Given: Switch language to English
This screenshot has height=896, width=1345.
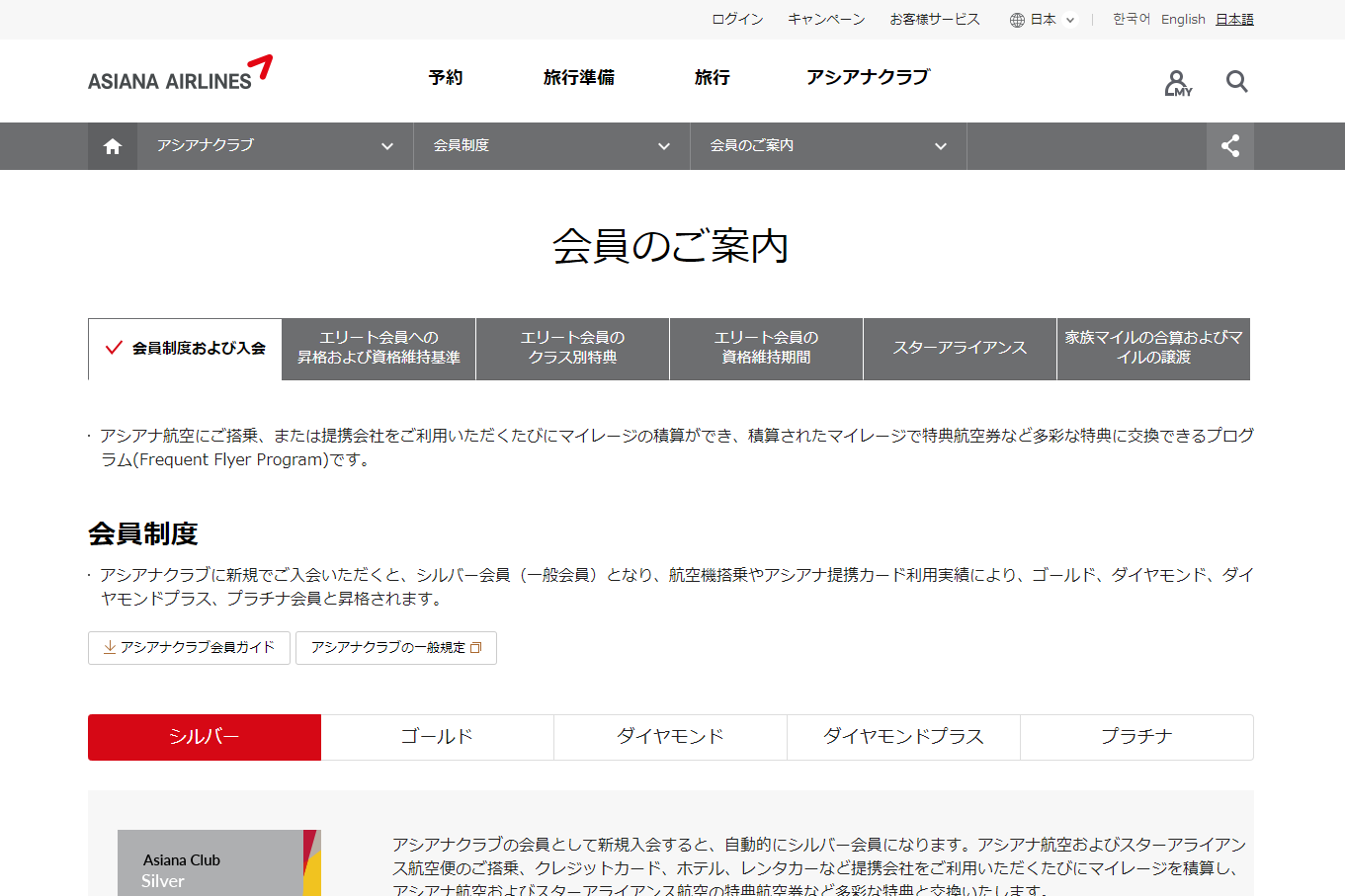Looking at the screenshot, I should point(1183,20).
